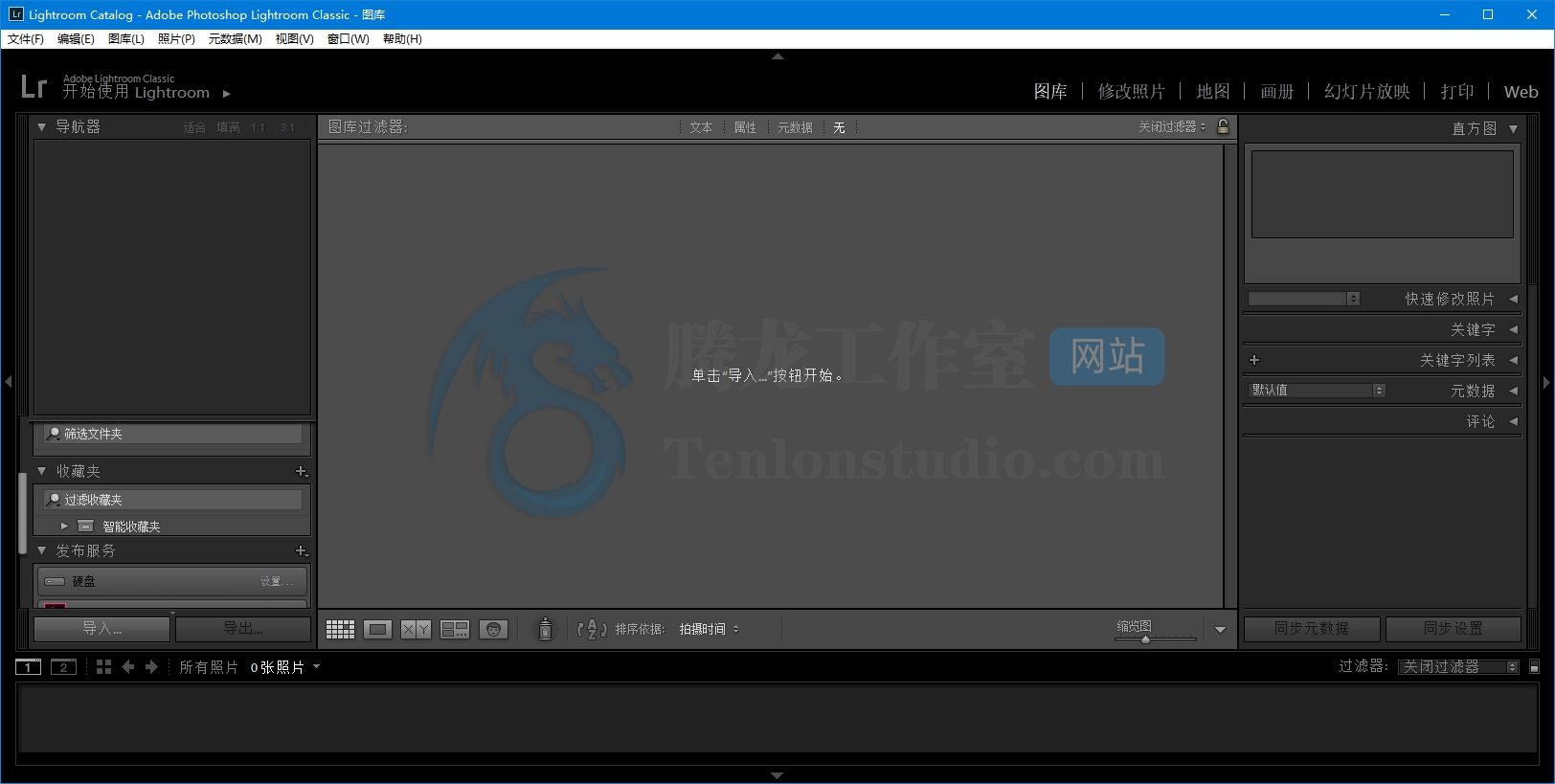1555x784 pixels.
Task: Collapse the Collections panel triangle
Action: point(41,471)
